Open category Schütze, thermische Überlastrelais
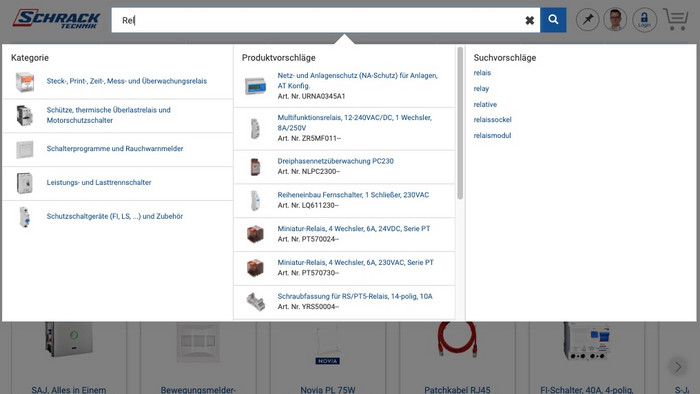This screenshot has width=700, height=394. [x=108, y=115]
